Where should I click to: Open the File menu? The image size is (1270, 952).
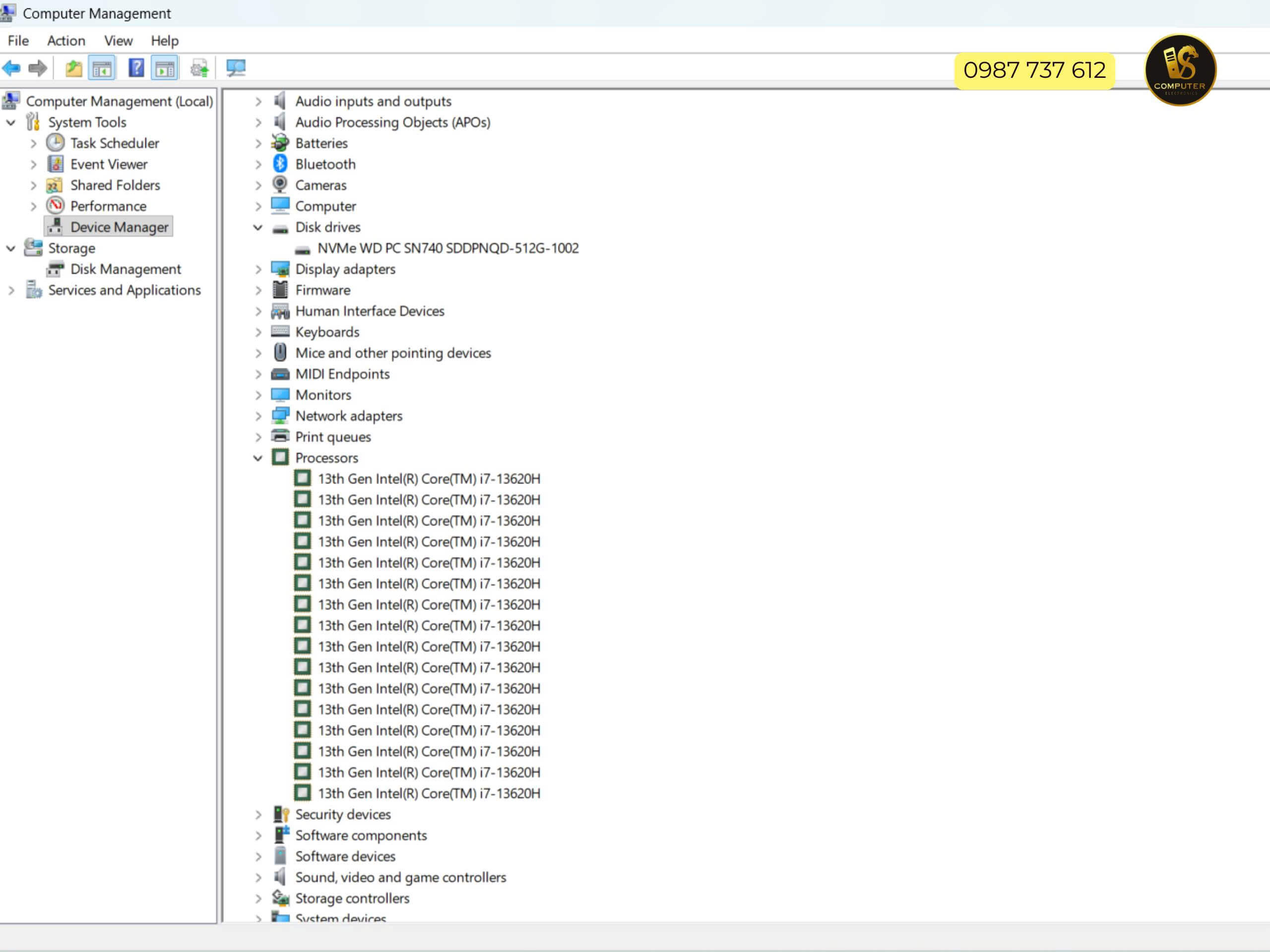pos(18,41)
